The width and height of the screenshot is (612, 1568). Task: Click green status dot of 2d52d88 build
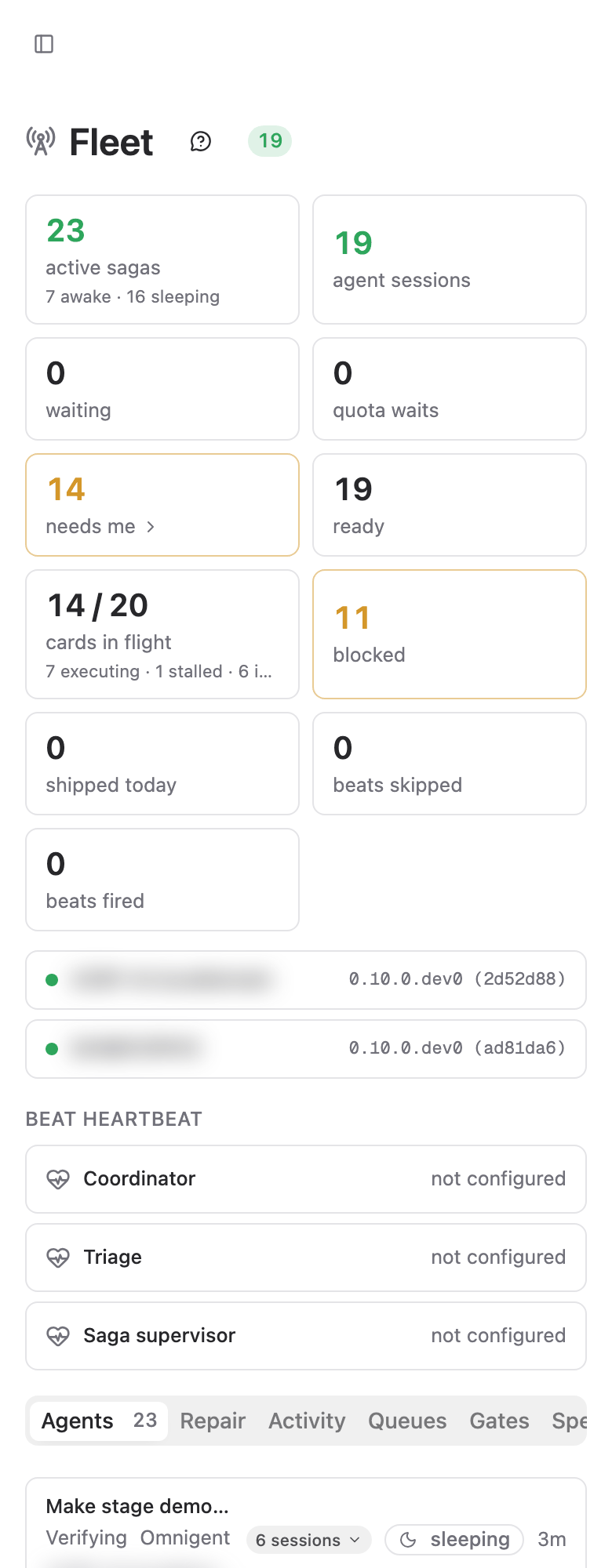(x=52, y=980)
